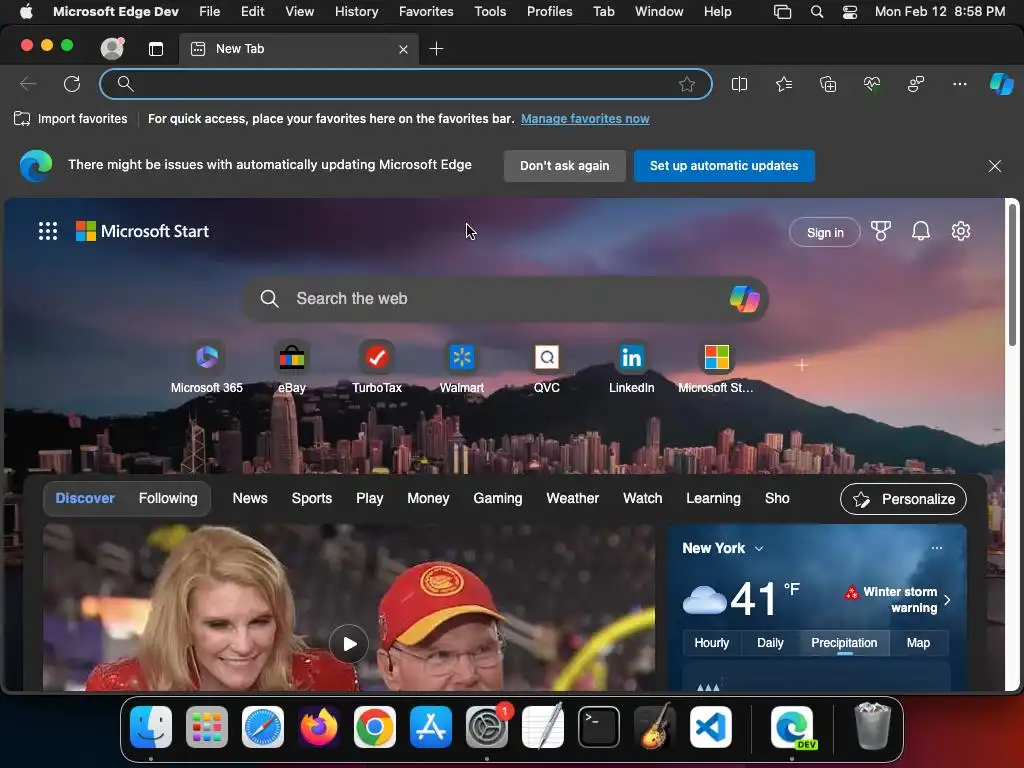Select the Money tab
This screenshot has height=768, width=1024.
(x=428, y=498)
